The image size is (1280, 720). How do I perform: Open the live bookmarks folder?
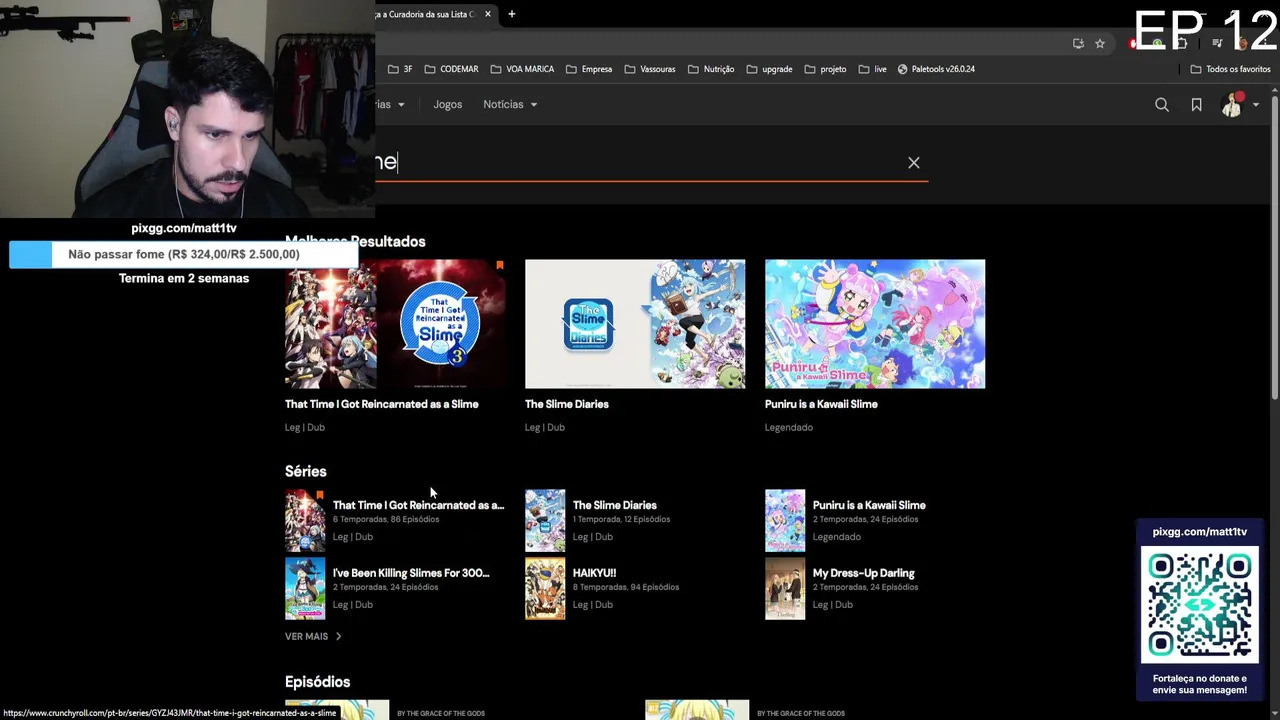pyautogui.click(x=872, y=69)
